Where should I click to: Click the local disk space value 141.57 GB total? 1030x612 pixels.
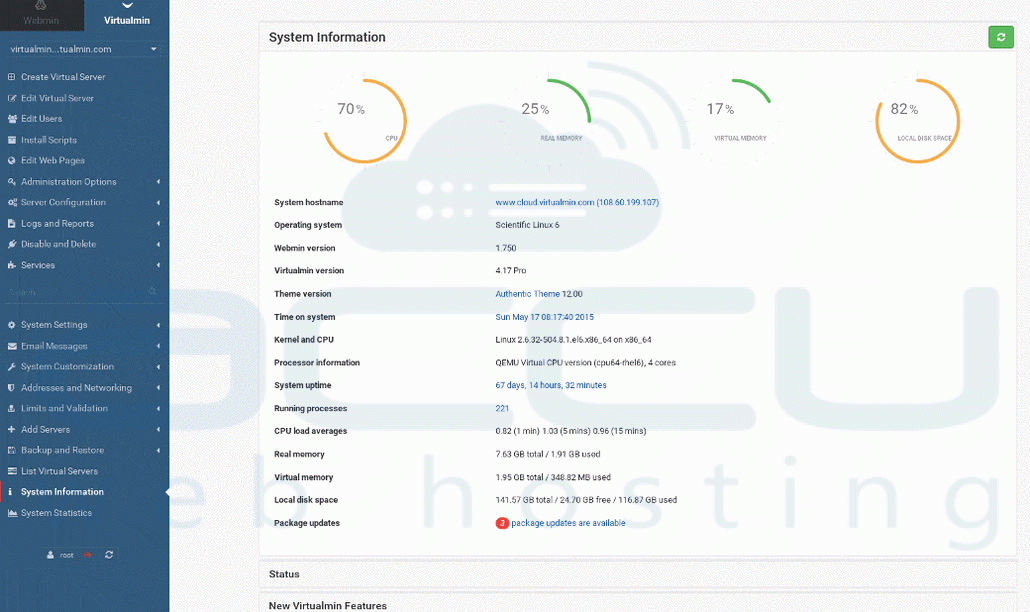coord(586,500)
